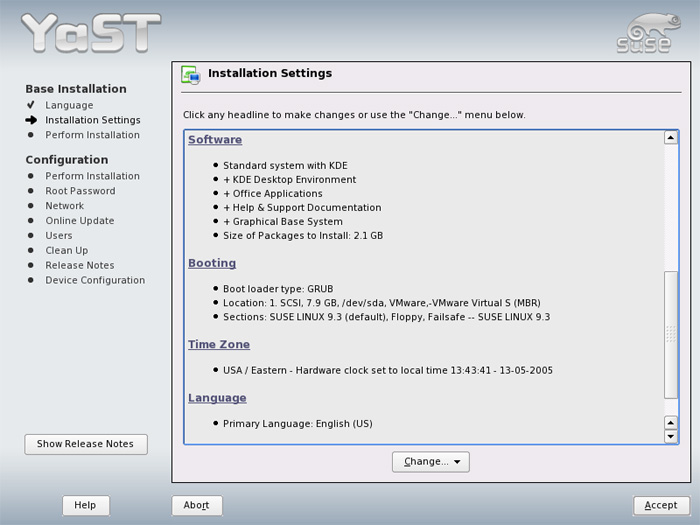Screen dimensions: 700x525
Task: Accept the installation settings
Action: pos(661,505)
